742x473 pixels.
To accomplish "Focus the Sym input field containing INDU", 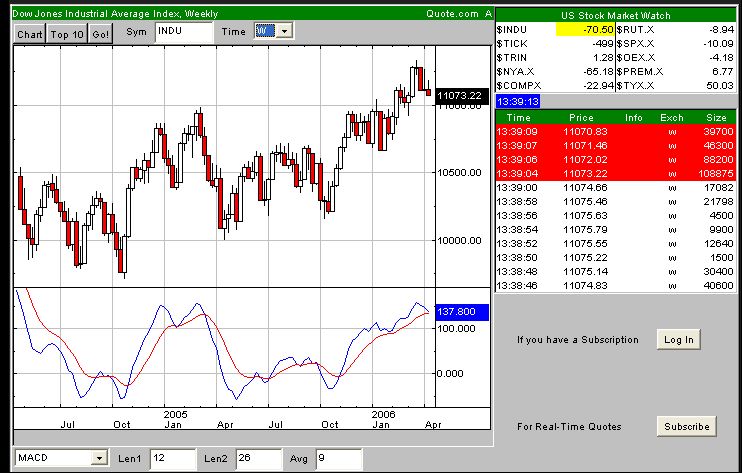I will point(184,32).
